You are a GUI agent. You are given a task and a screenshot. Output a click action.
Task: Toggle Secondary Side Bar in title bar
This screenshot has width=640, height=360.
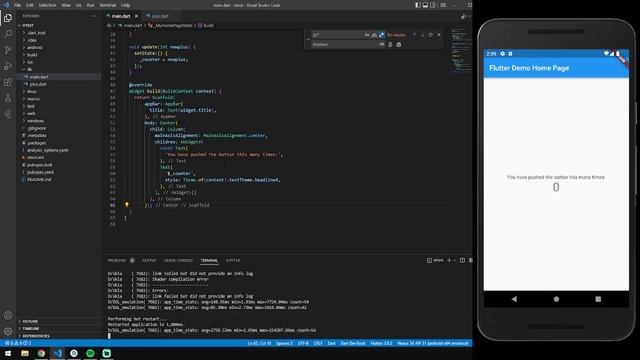[433, 5]
